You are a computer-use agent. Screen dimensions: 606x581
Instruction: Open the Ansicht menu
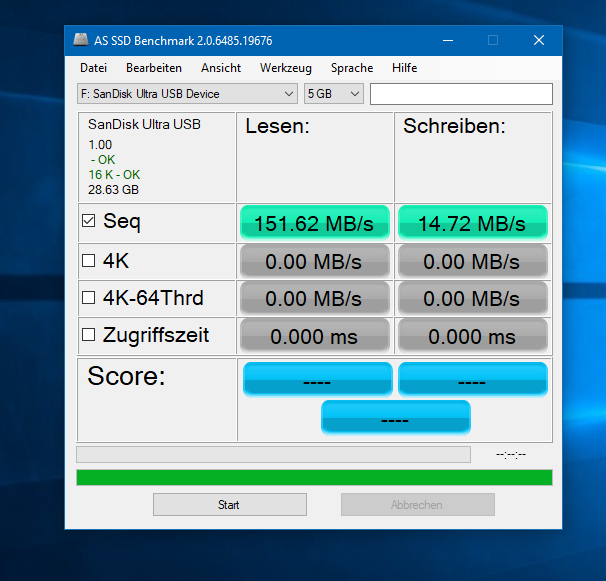221,68
